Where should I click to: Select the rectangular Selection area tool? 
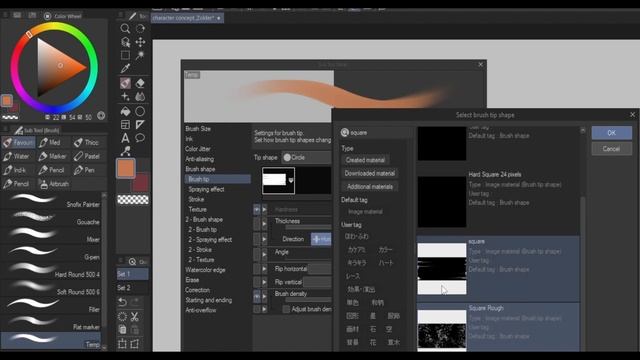[x=125, y=55]
